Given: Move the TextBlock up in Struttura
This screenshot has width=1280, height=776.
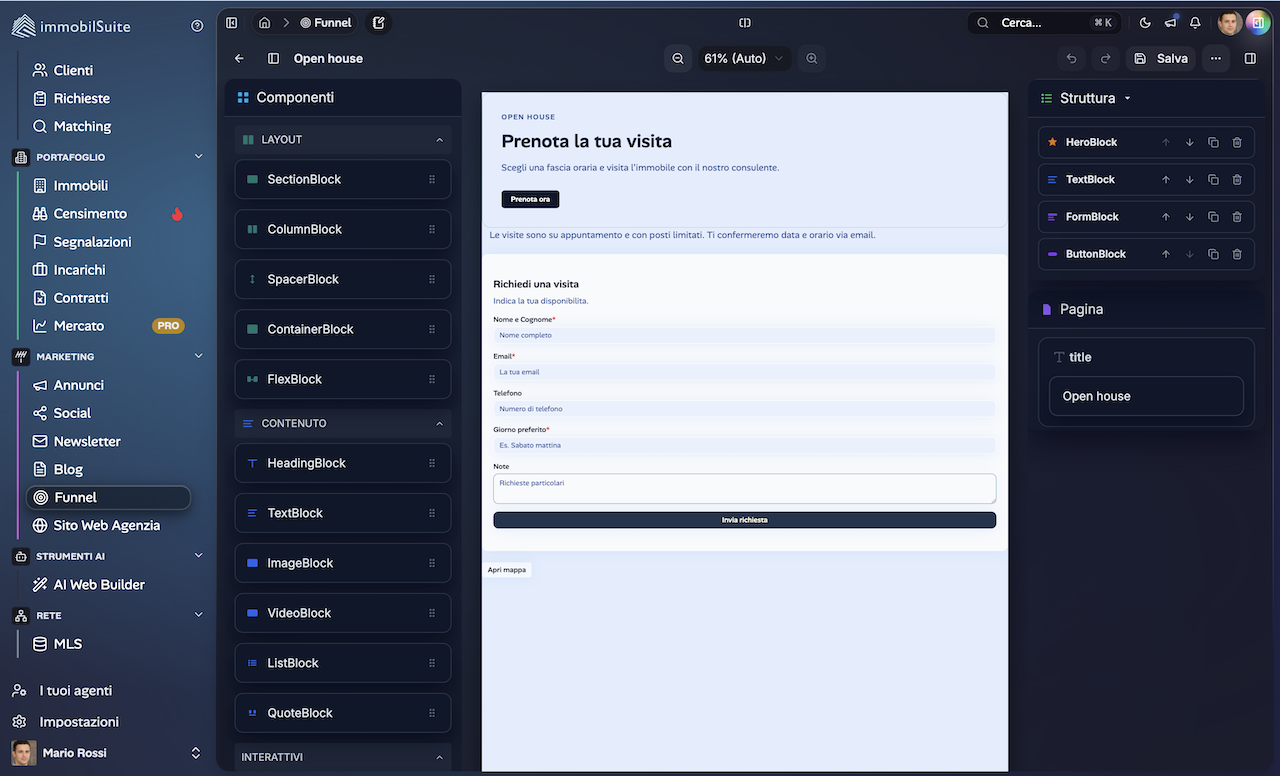Looking at the screenshot, I should (x=1165, y=179).
